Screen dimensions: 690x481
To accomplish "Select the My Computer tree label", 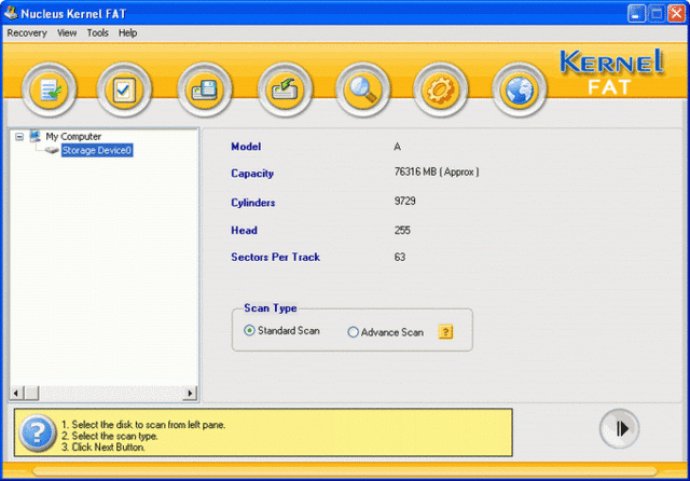I will (73, 136).
